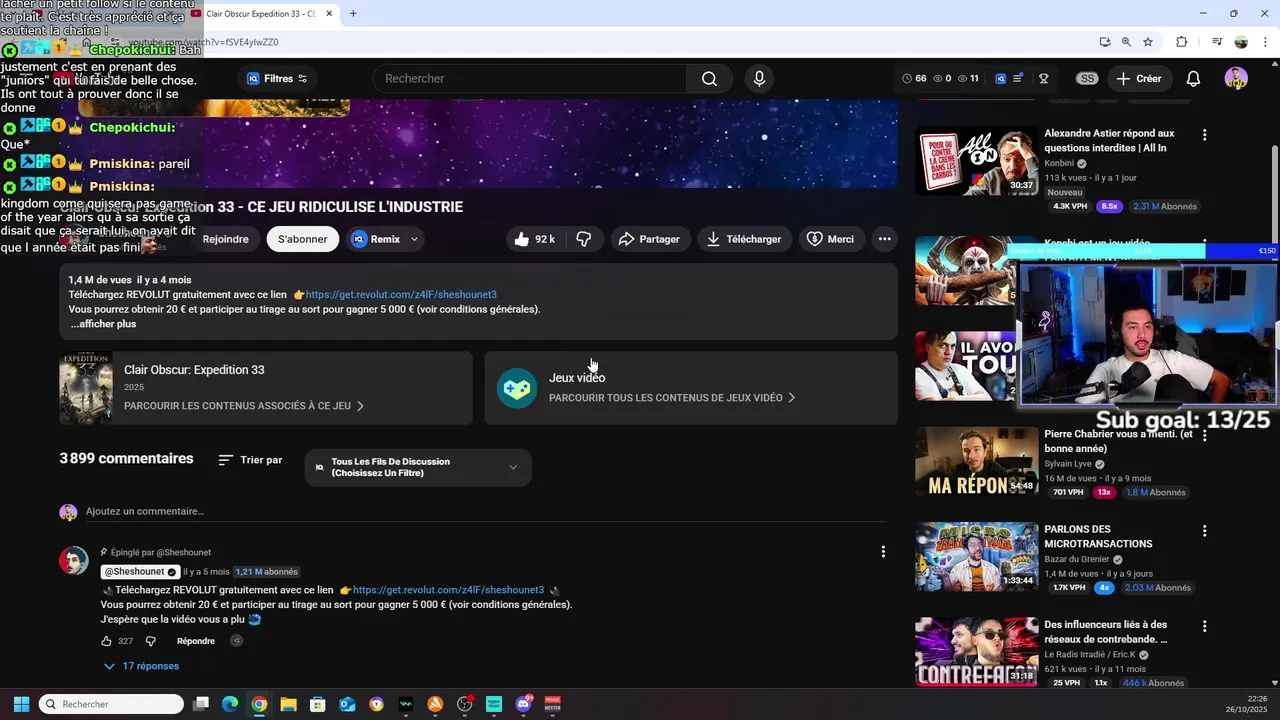
Task: Expand the Remix dropdown arrow
Action: pos(413,239)
